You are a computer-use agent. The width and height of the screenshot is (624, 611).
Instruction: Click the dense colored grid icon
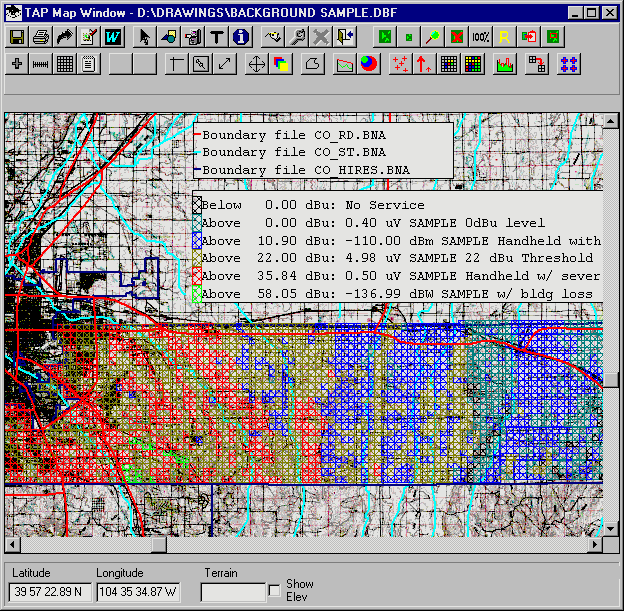coord(473,64)
